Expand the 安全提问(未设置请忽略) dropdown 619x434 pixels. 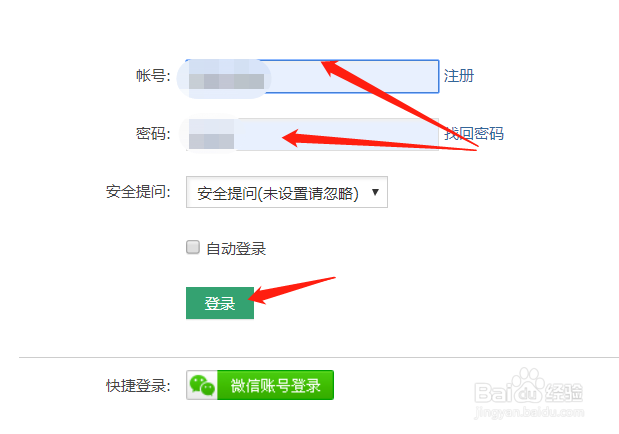(x=287, y=192)
